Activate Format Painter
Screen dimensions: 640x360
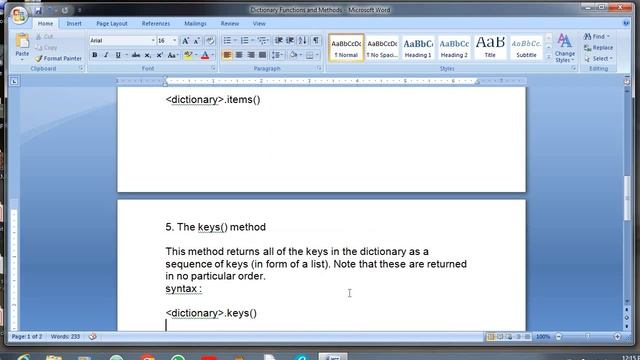[x=58, y=58]
